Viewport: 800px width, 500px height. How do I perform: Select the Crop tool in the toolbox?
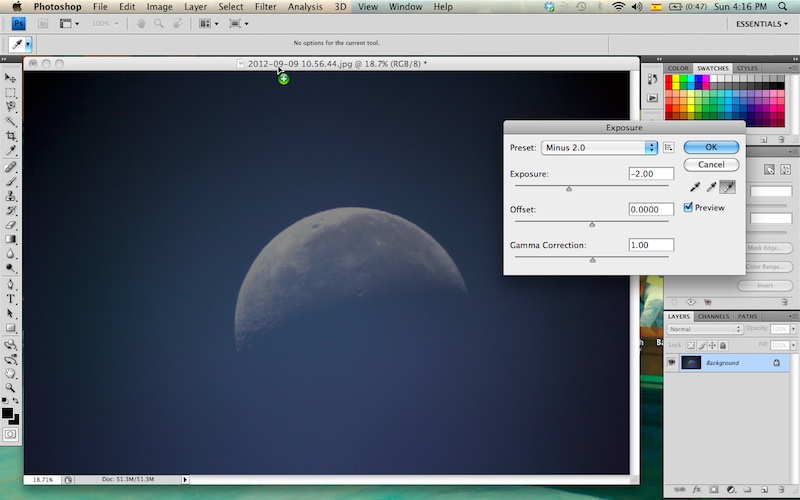click(11, 136)
